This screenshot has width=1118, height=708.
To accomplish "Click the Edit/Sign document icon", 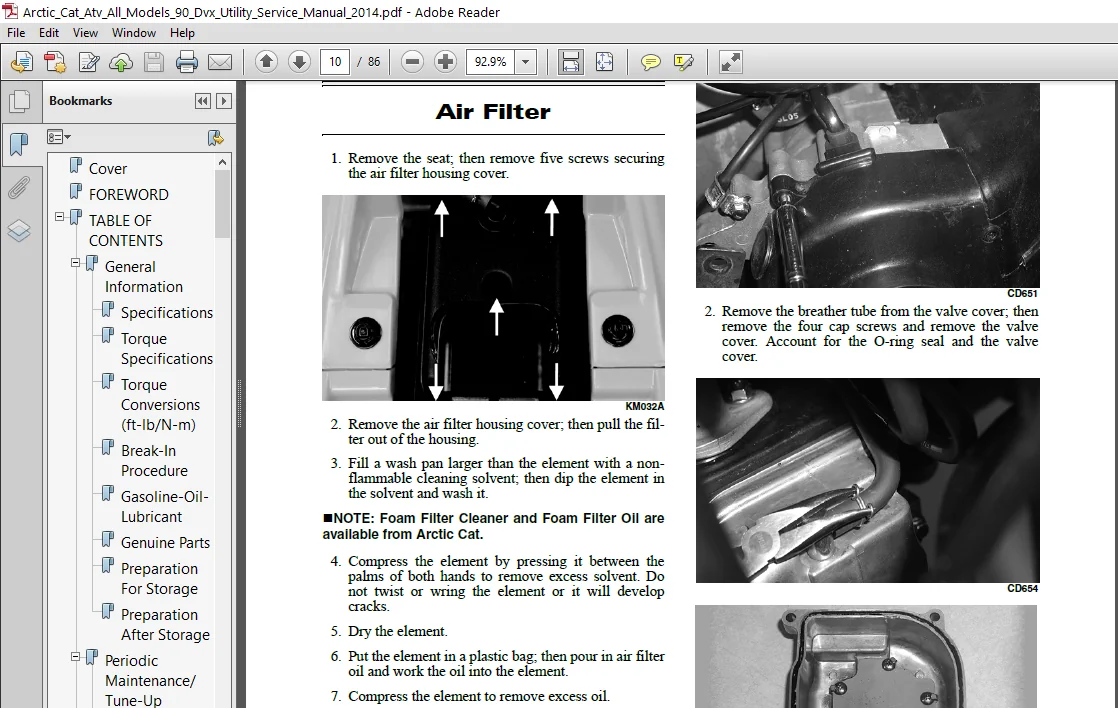I will [x=88, y=62].
